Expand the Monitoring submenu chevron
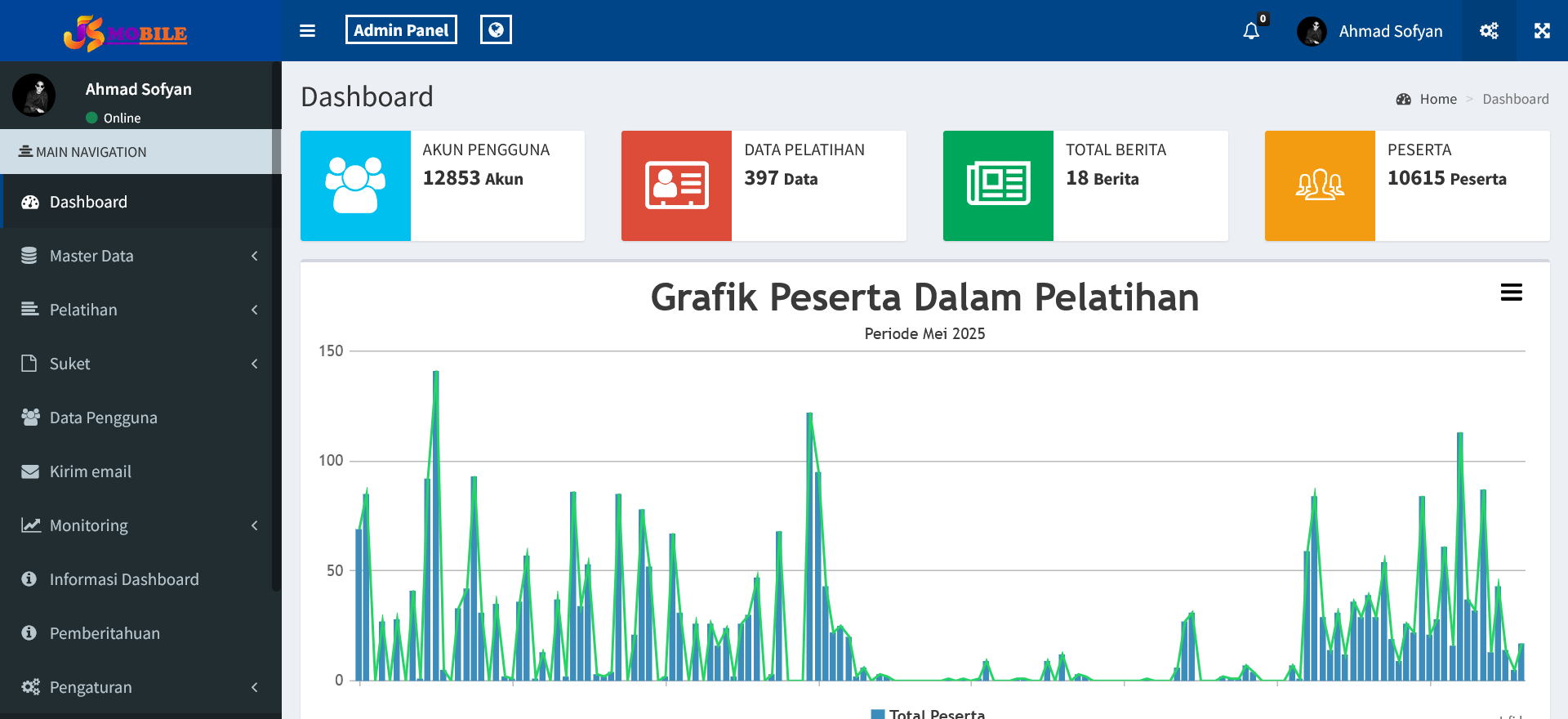 [x=254, y=525]
